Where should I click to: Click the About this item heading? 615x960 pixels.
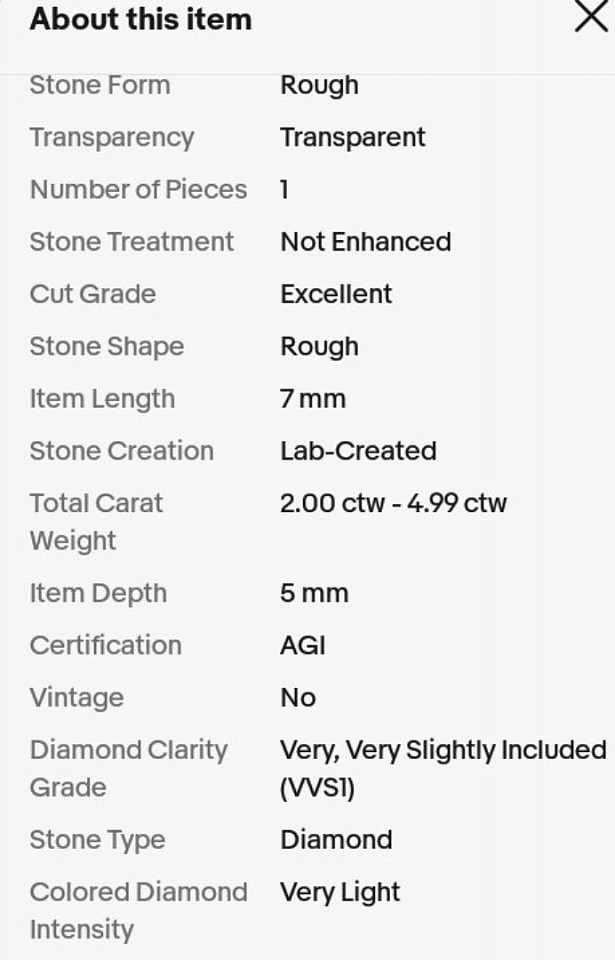coord(141,19)
